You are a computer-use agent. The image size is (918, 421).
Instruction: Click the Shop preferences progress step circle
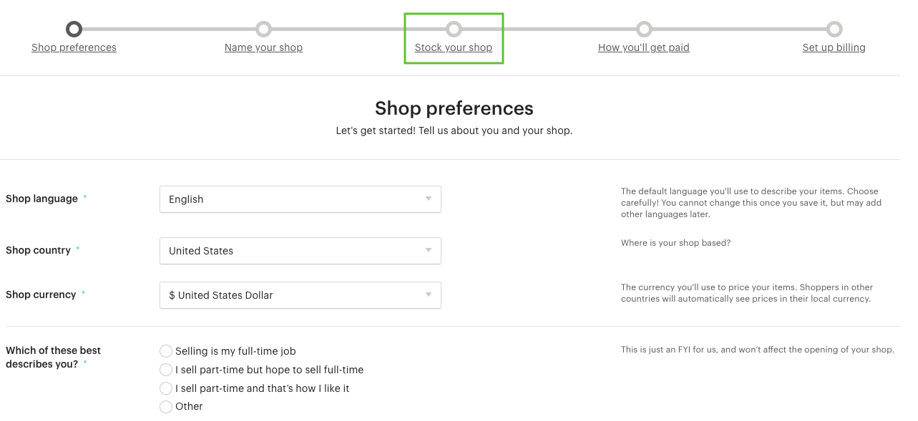point(74,29)
